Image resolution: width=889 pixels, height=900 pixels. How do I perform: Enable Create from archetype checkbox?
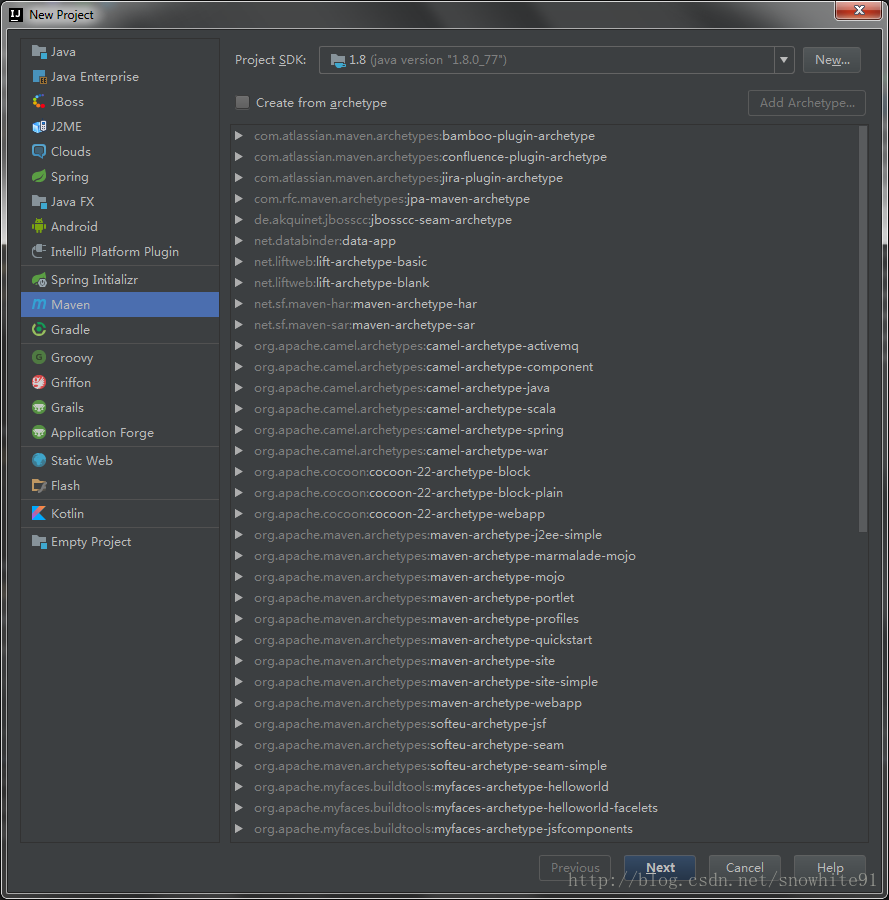coord(242,103)
